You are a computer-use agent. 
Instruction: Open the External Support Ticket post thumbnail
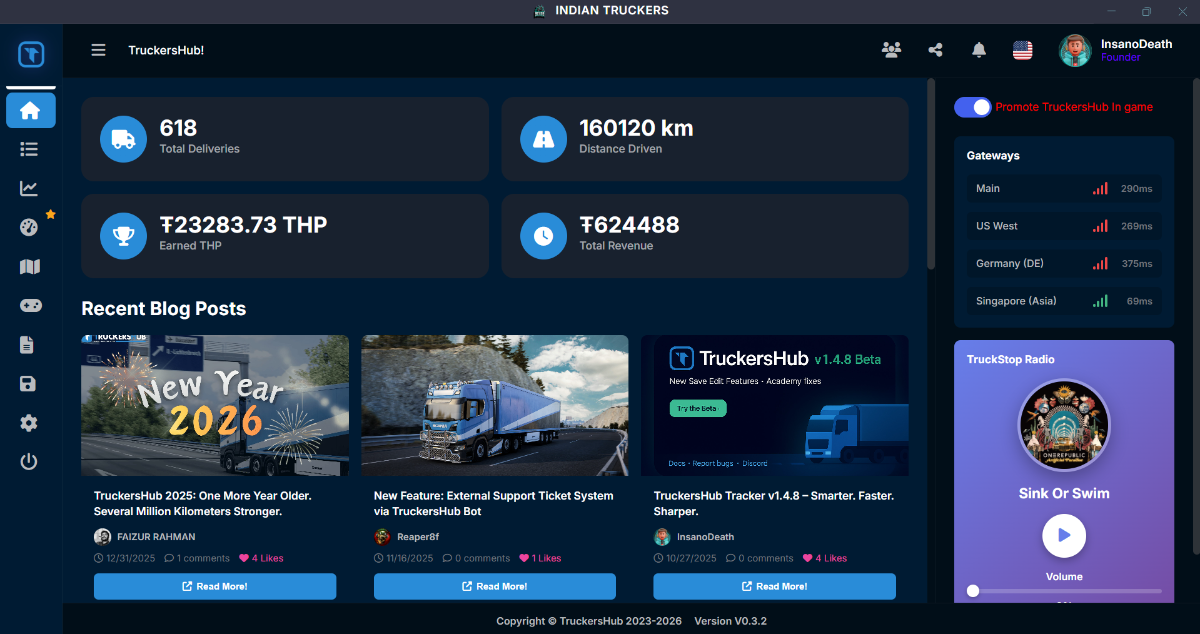click(495, 405)
